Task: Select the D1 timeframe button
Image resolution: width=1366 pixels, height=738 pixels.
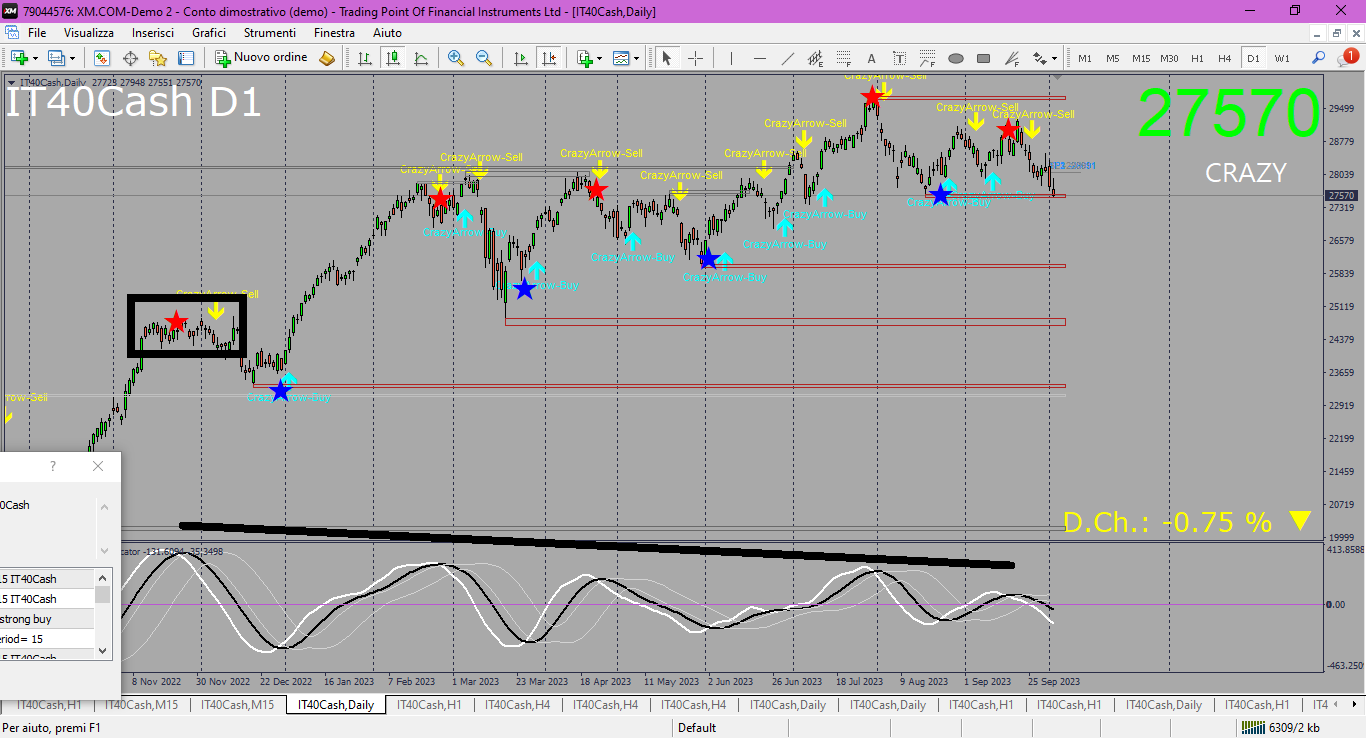Action: point(1253,58)
